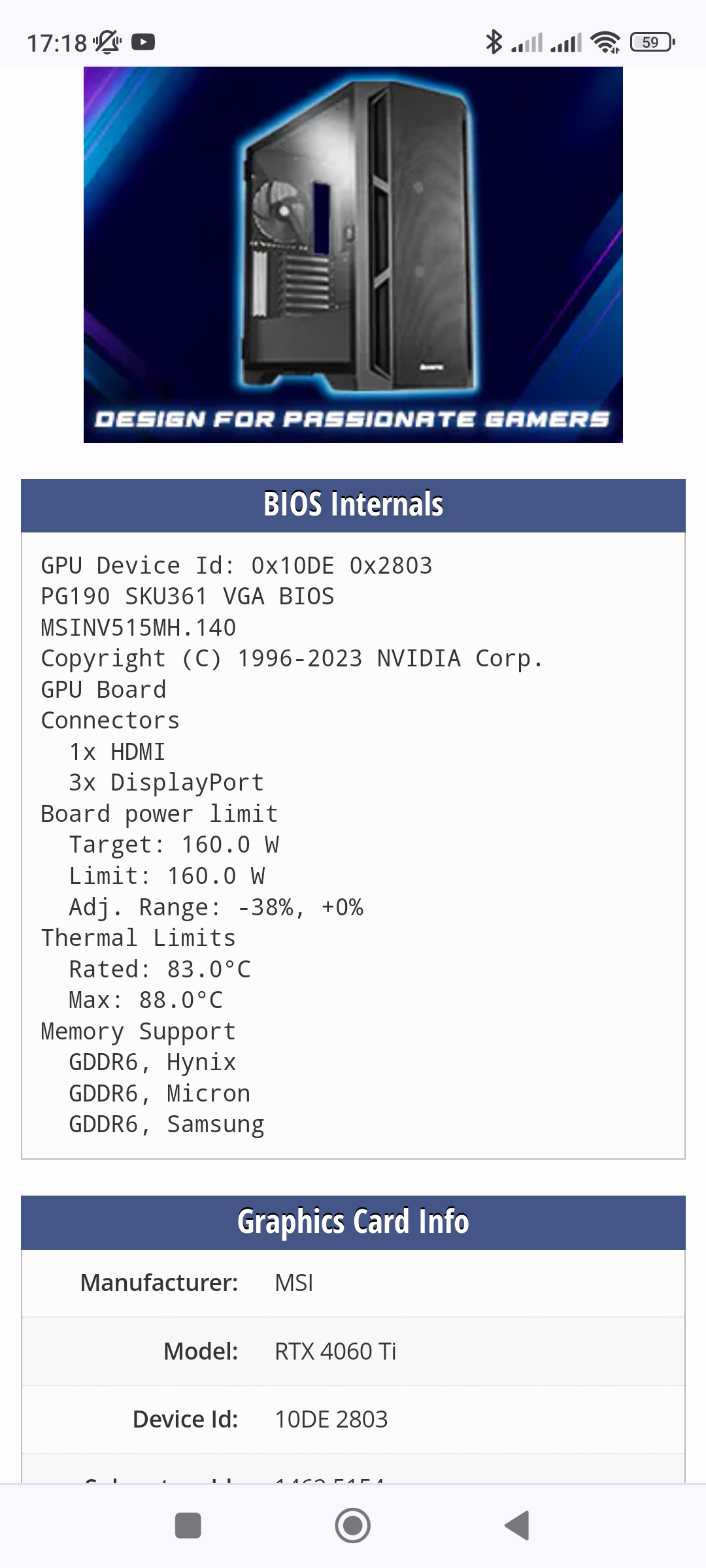The image size is (706, 1568).
Task: Tap the Android back navigation button
Action: [x=517, y=1526]
